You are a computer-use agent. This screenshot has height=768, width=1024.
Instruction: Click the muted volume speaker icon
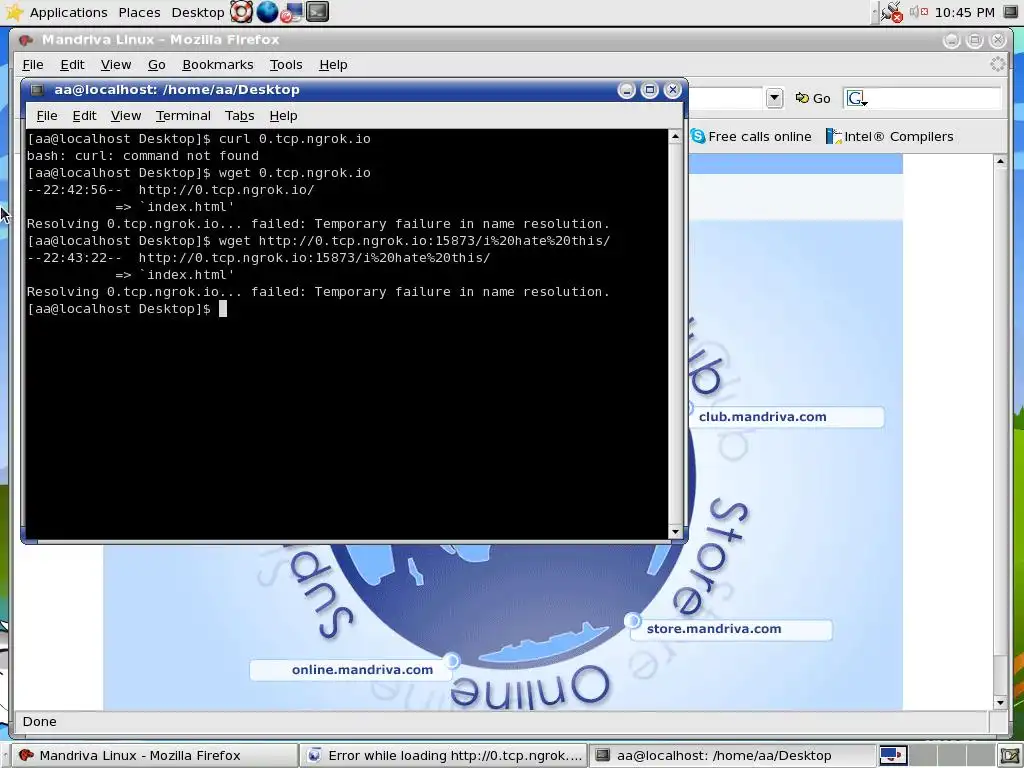pyautogui.click(x=919, y=12)
